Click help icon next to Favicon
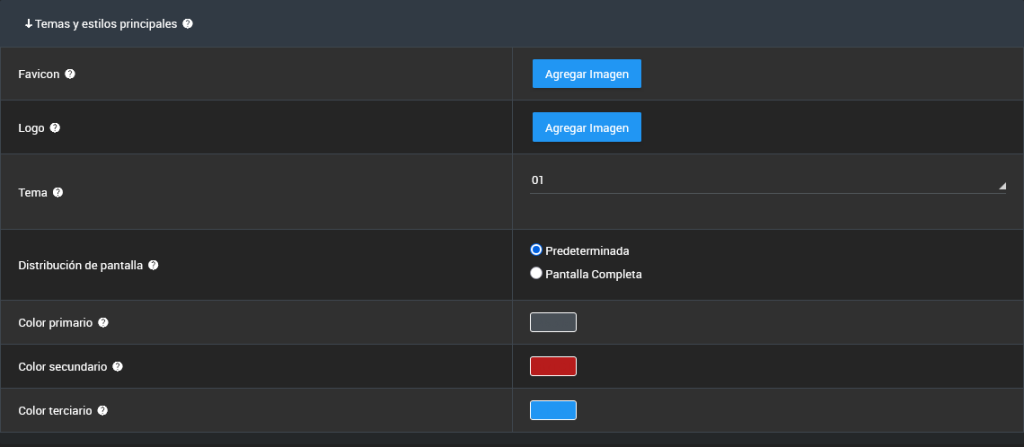 tap(70, 74)
